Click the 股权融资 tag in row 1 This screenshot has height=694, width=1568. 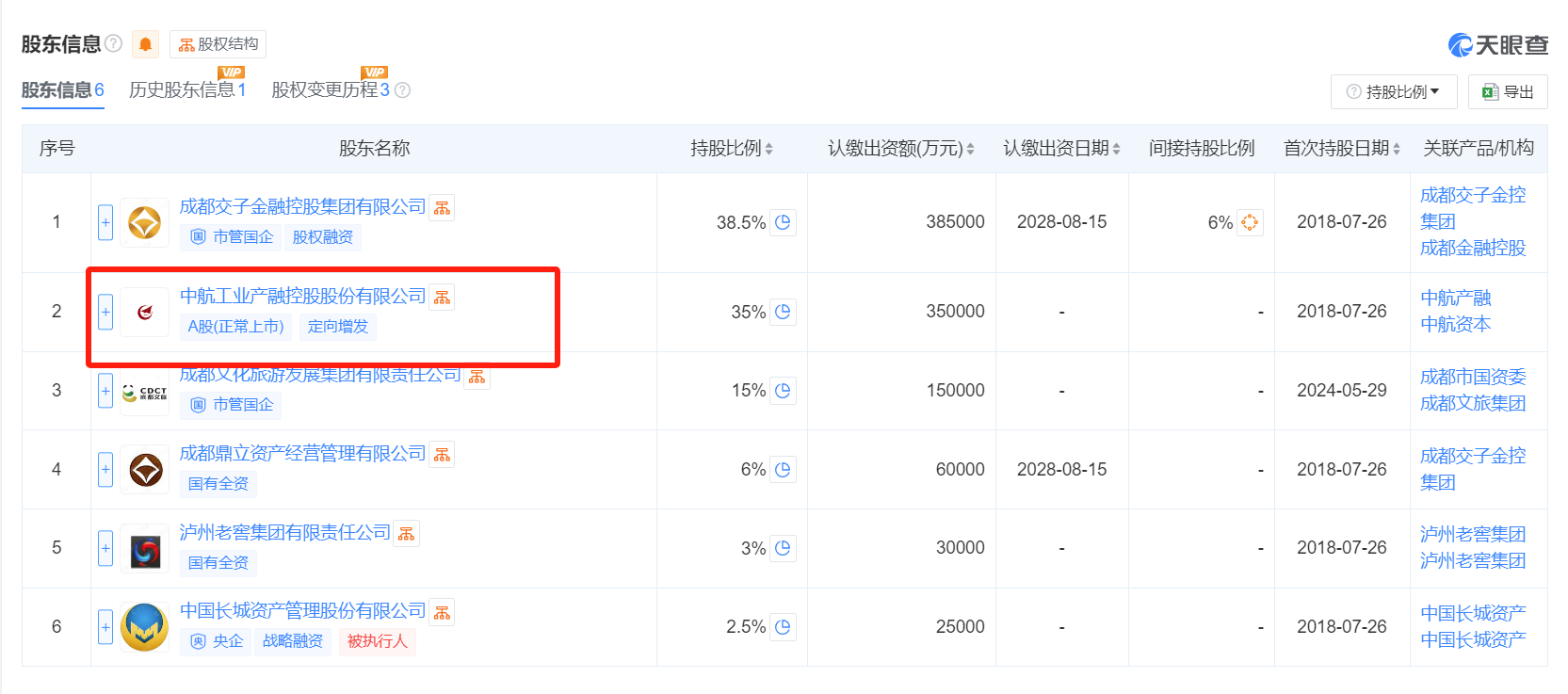pos(323,237)
